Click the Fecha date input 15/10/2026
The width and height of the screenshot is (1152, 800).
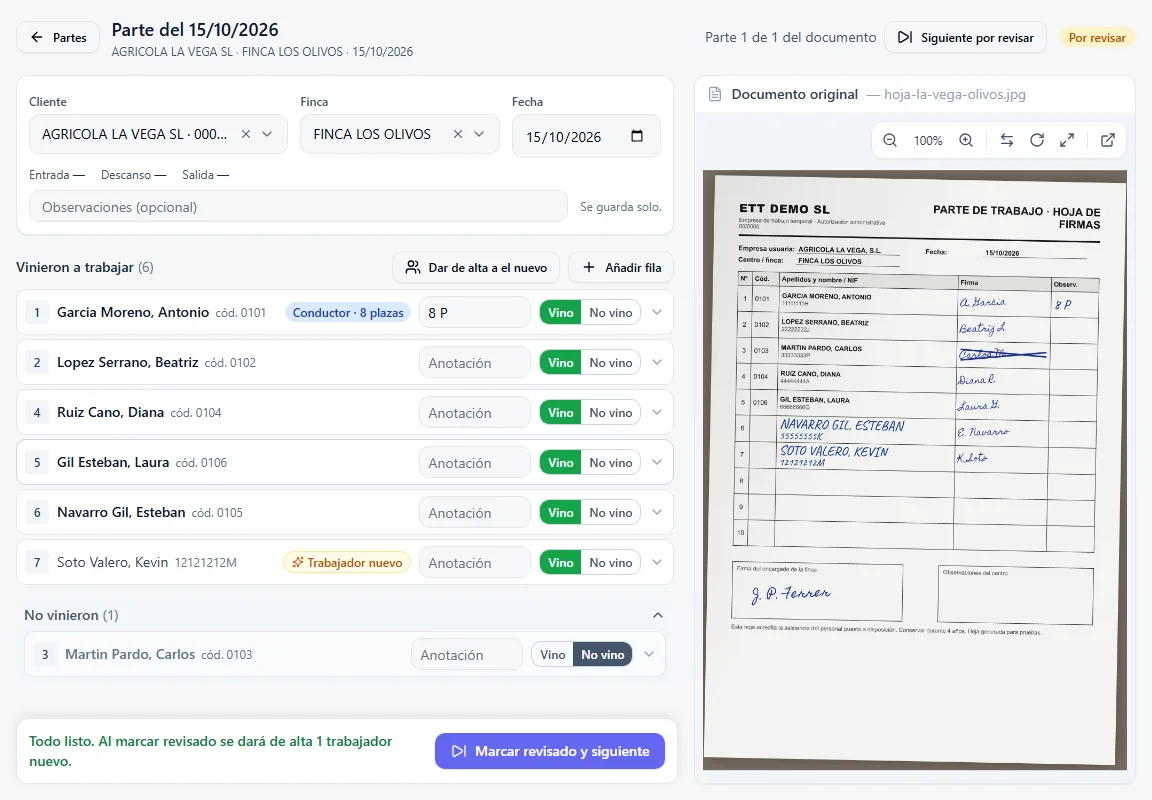pos(586,136)
